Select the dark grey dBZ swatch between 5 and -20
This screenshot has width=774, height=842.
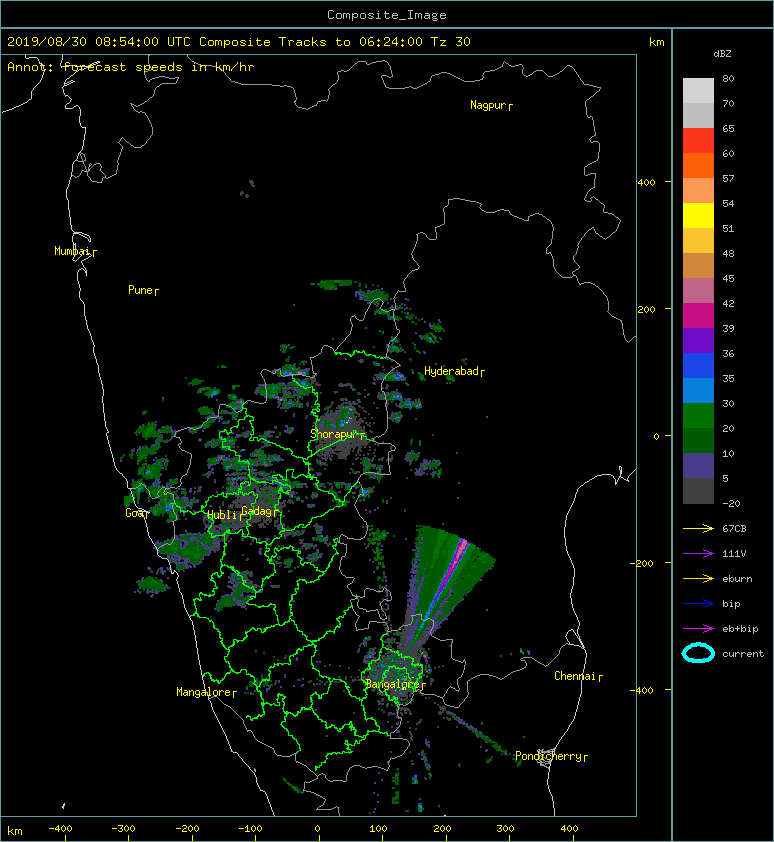(x=698, y=491)
